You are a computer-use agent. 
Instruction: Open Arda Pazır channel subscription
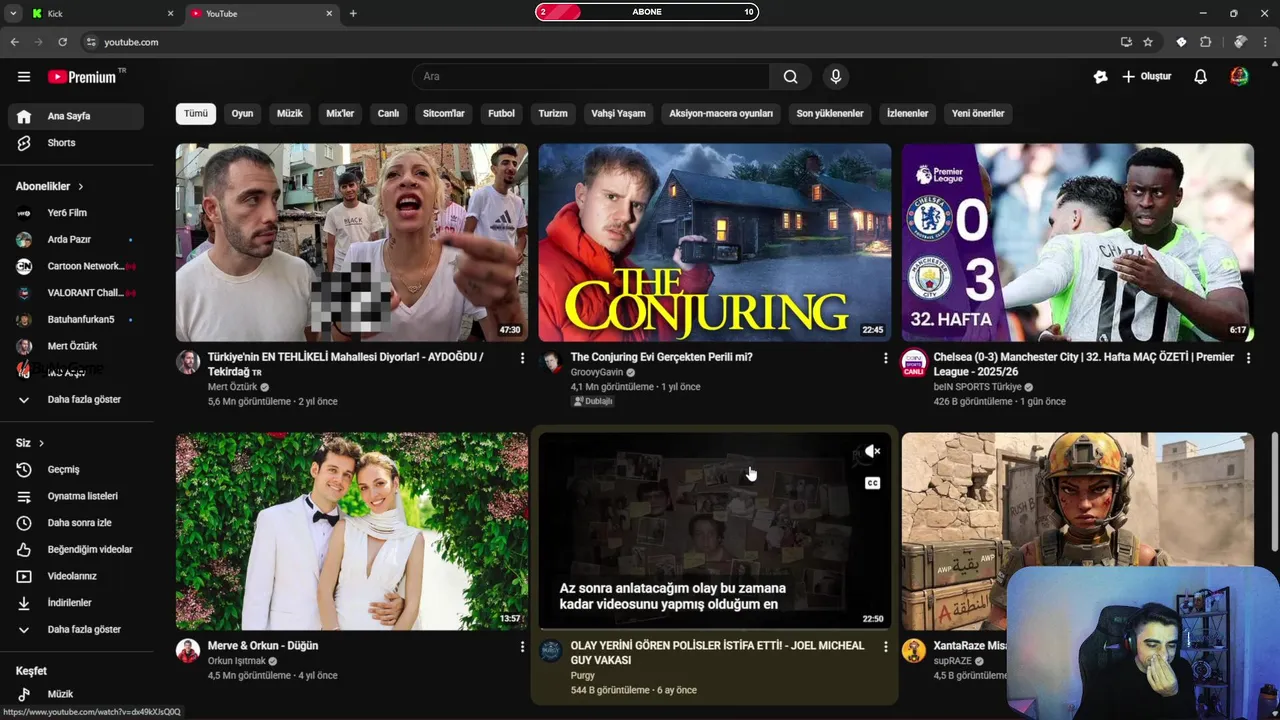[76, 240]
